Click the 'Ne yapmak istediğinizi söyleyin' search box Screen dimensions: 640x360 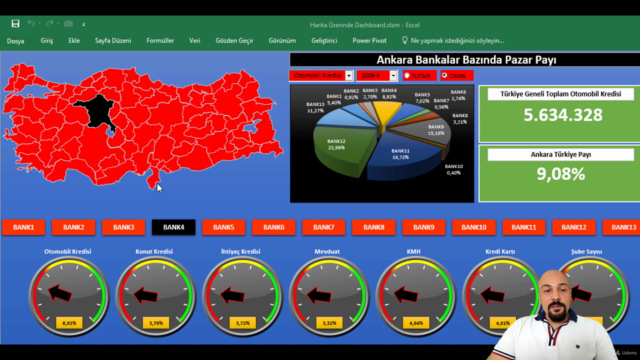coord(457,40)
